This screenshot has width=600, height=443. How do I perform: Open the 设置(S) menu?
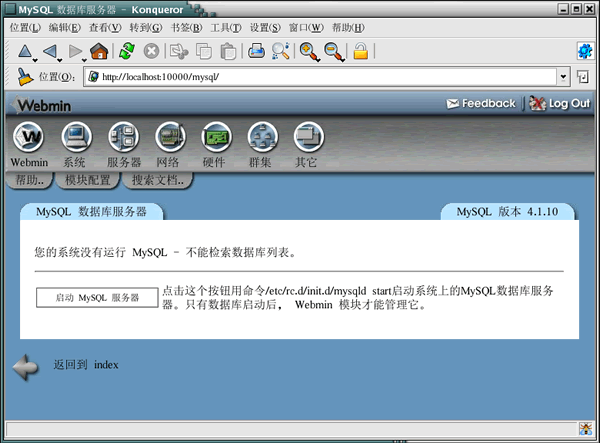pos(265,28)
